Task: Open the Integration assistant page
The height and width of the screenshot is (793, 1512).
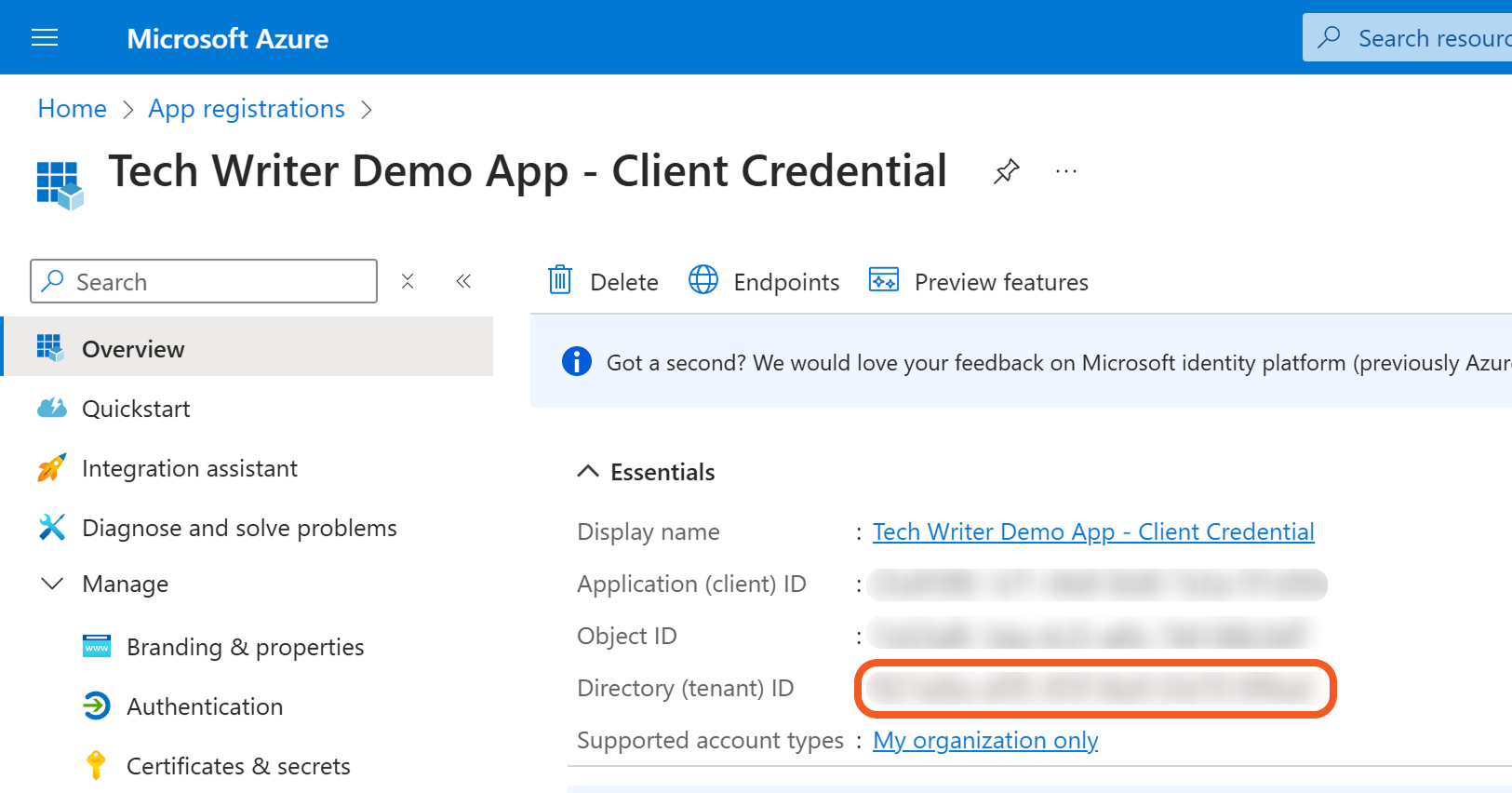Action: tap(189, 468)
